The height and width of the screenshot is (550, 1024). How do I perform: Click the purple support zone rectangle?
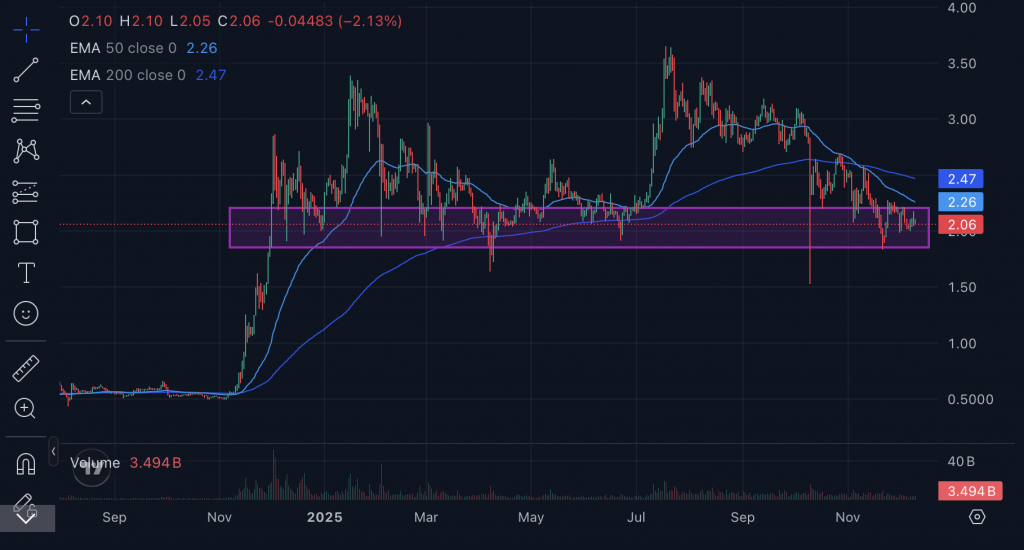point(579,238)
